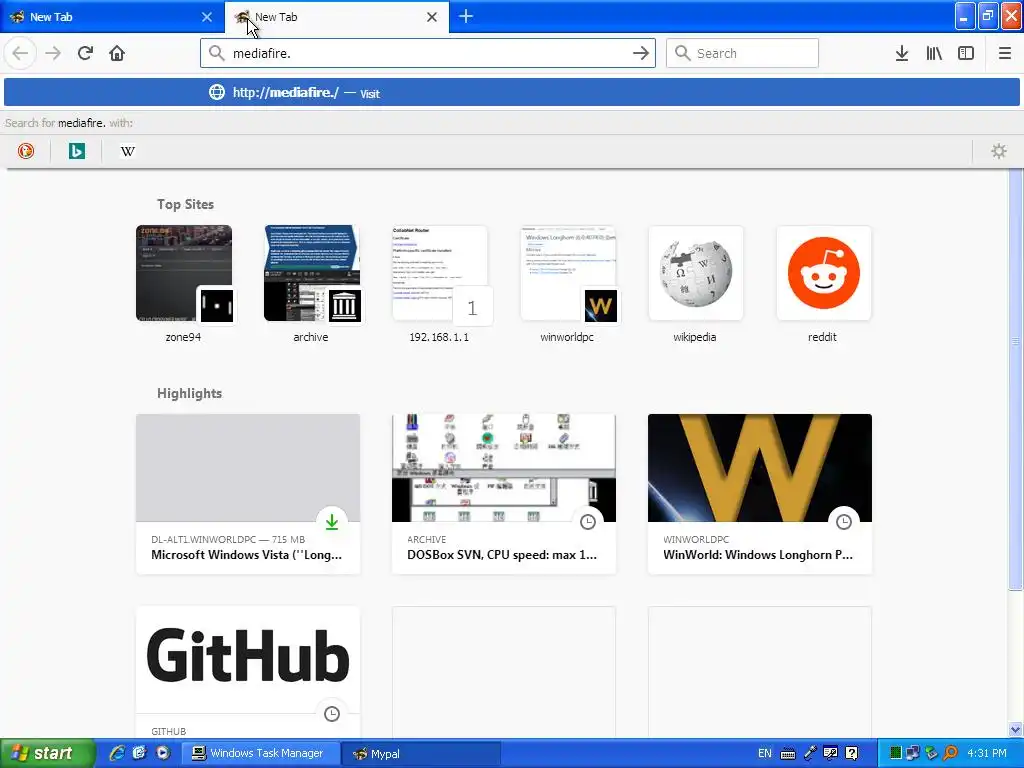Open search settings gear icon
The image size is (1024, 768).
point(999,151)
